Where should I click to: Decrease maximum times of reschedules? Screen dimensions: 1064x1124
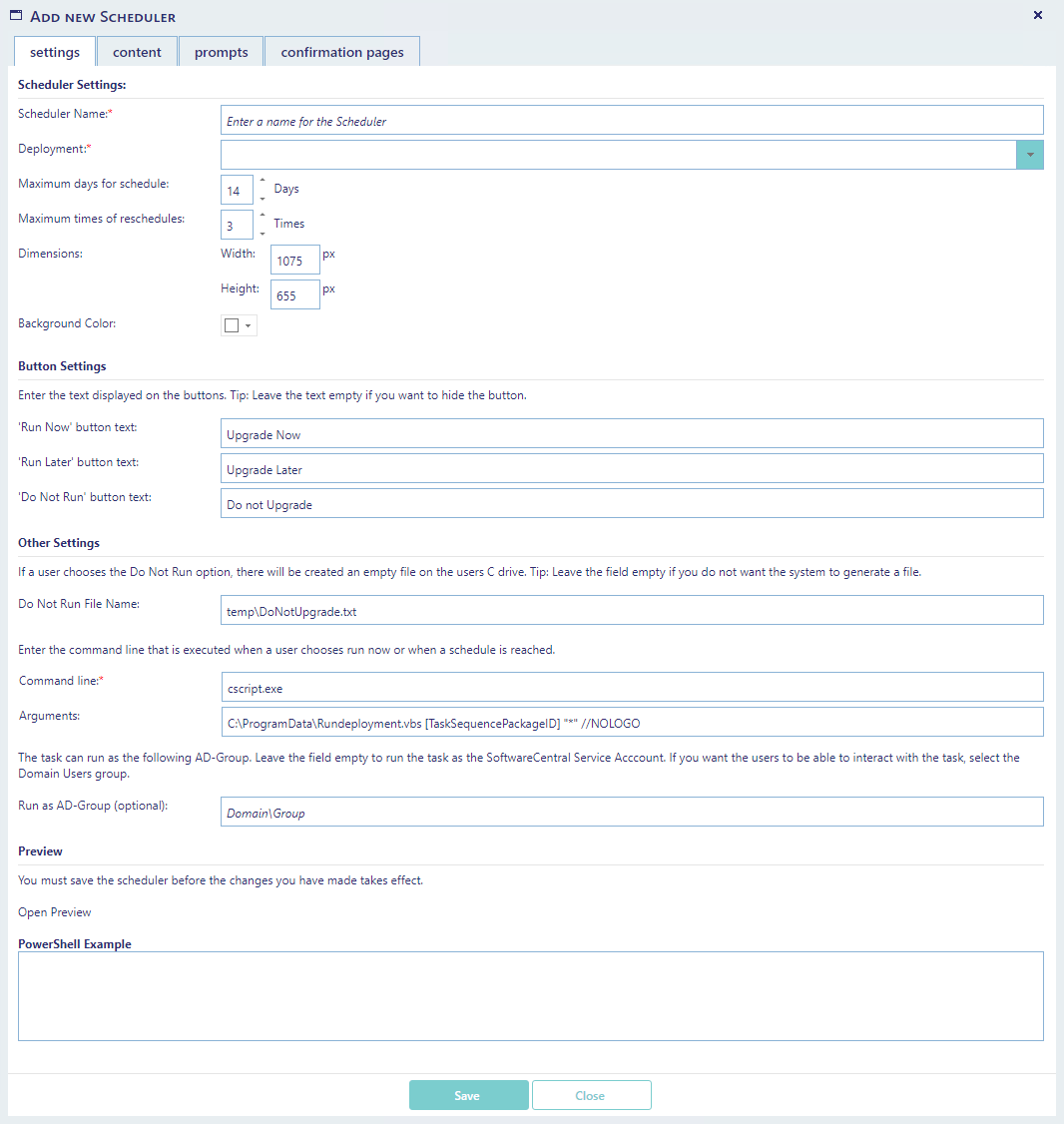click(262, 234)
